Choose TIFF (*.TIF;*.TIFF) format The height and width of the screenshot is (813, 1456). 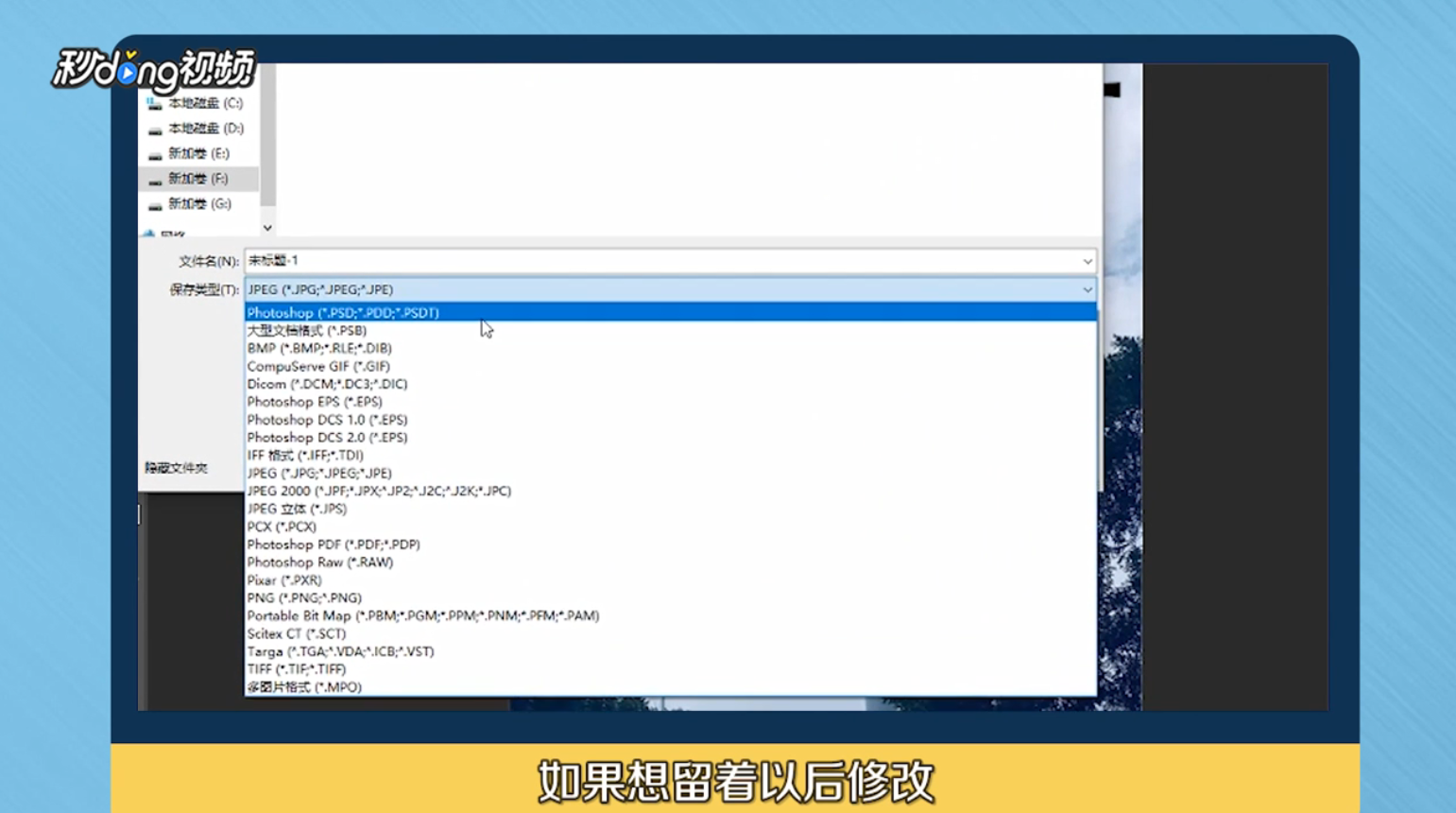[670, 669]
